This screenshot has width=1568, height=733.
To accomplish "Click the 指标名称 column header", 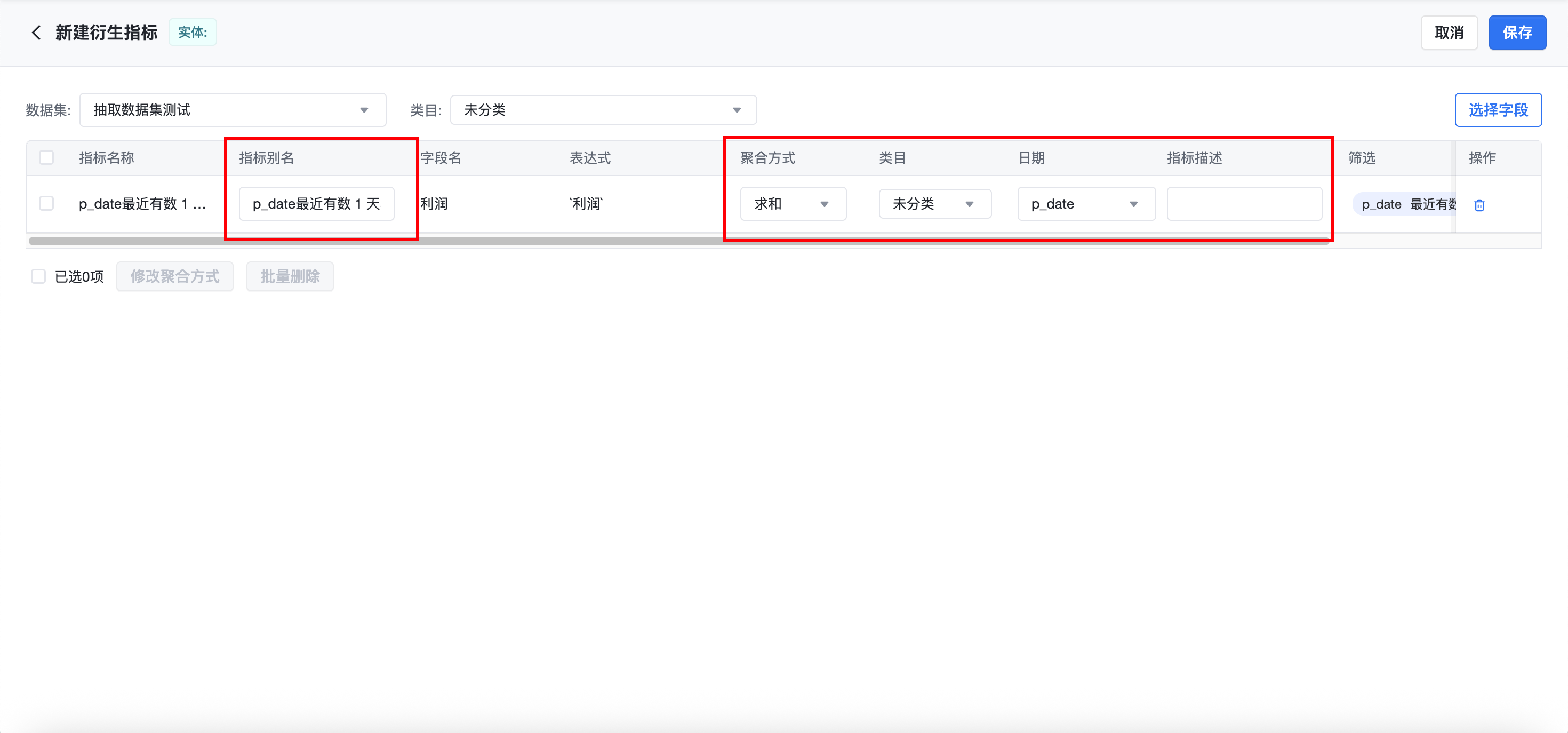I will 107,158.
